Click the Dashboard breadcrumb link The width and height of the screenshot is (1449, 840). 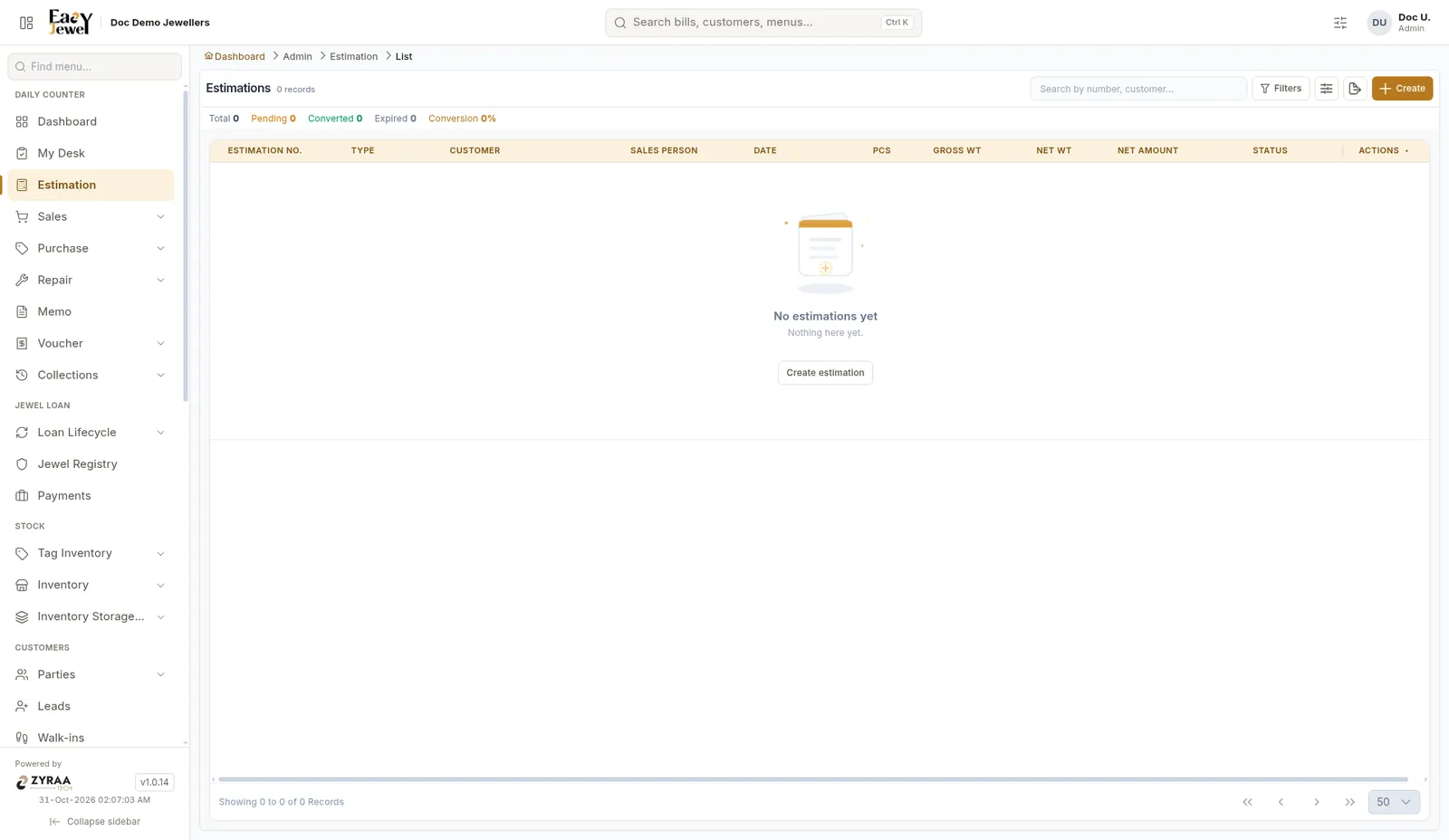(x=235, y=56)
